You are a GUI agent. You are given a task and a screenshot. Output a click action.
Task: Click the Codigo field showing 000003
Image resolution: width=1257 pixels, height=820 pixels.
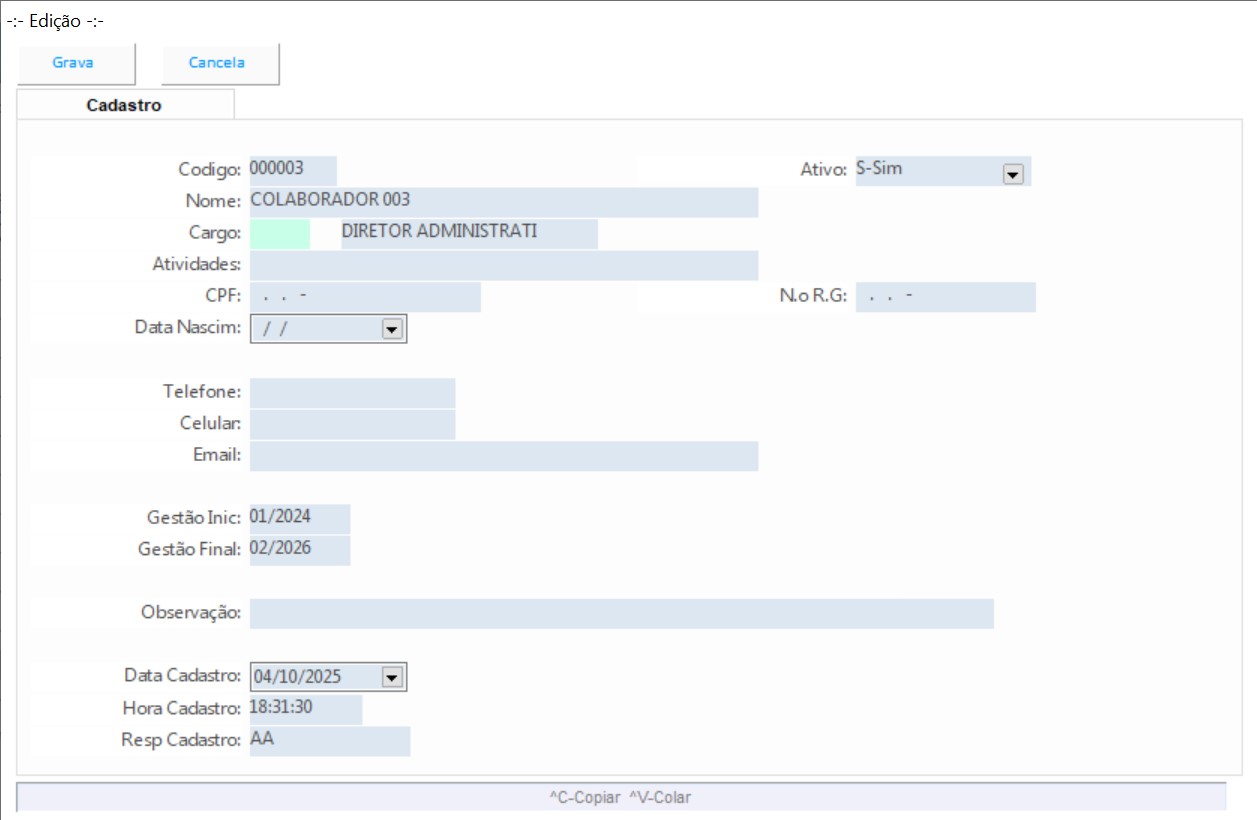(292, 170)
